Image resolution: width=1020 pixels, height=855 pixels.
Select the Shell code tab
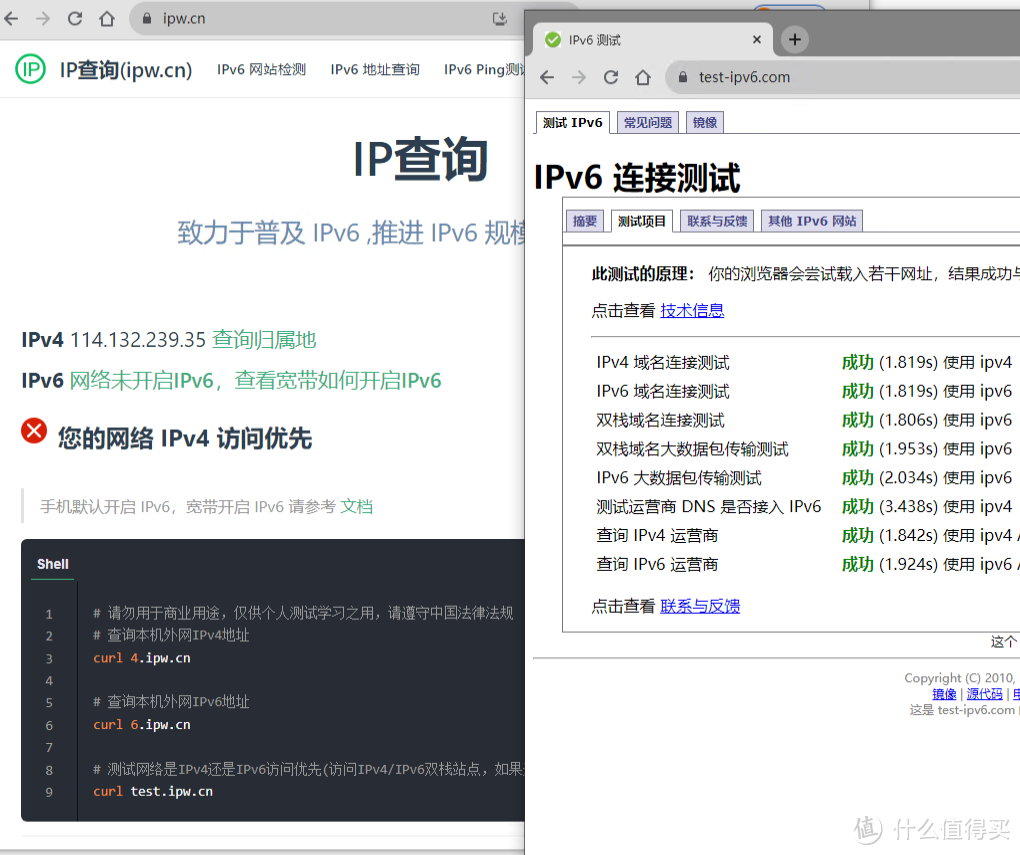(53, 564)
